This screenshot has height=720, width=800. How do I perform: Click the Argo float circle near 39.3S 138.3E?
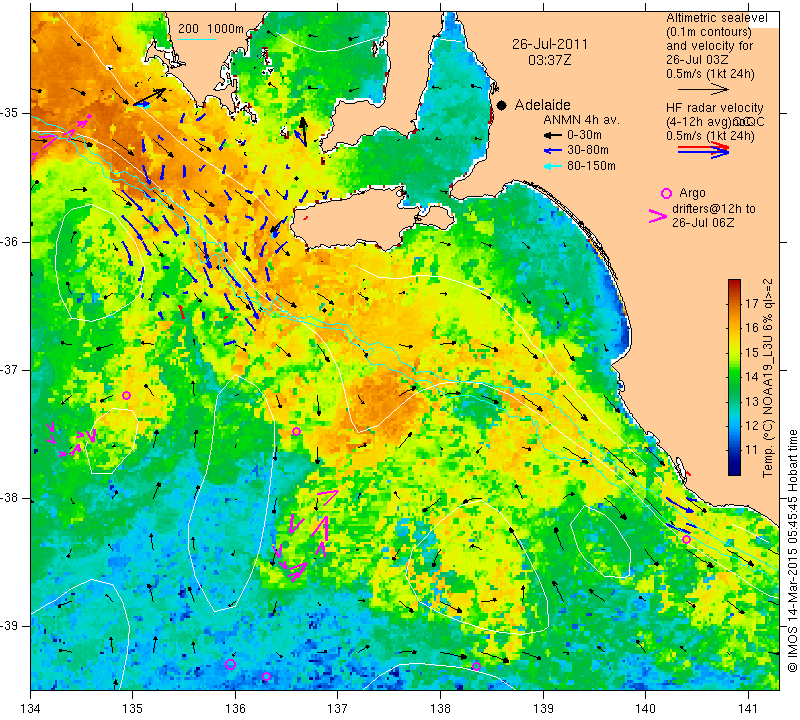477,666
